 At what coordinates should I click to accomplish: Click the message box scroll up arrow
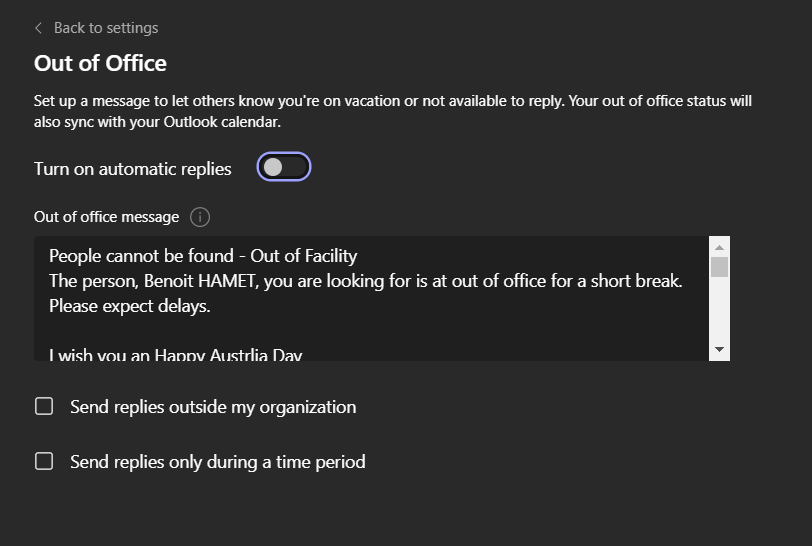719,247
